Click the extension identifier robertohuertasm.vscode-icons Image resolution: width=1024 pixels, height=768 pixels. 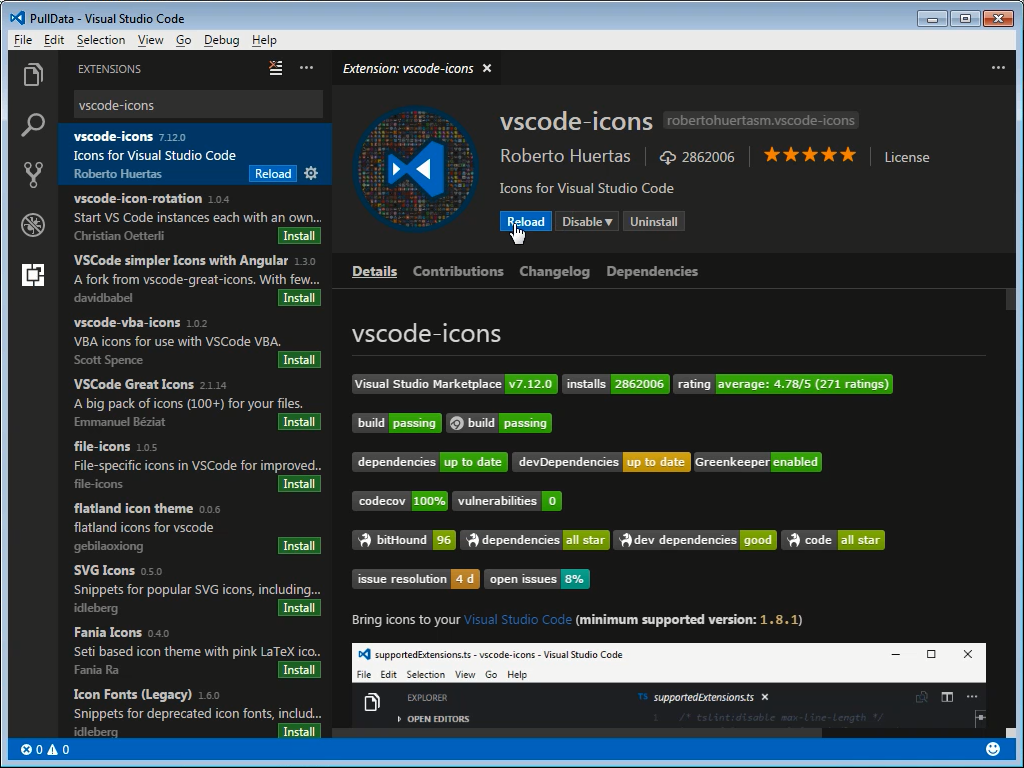click(x=761, y=120)
